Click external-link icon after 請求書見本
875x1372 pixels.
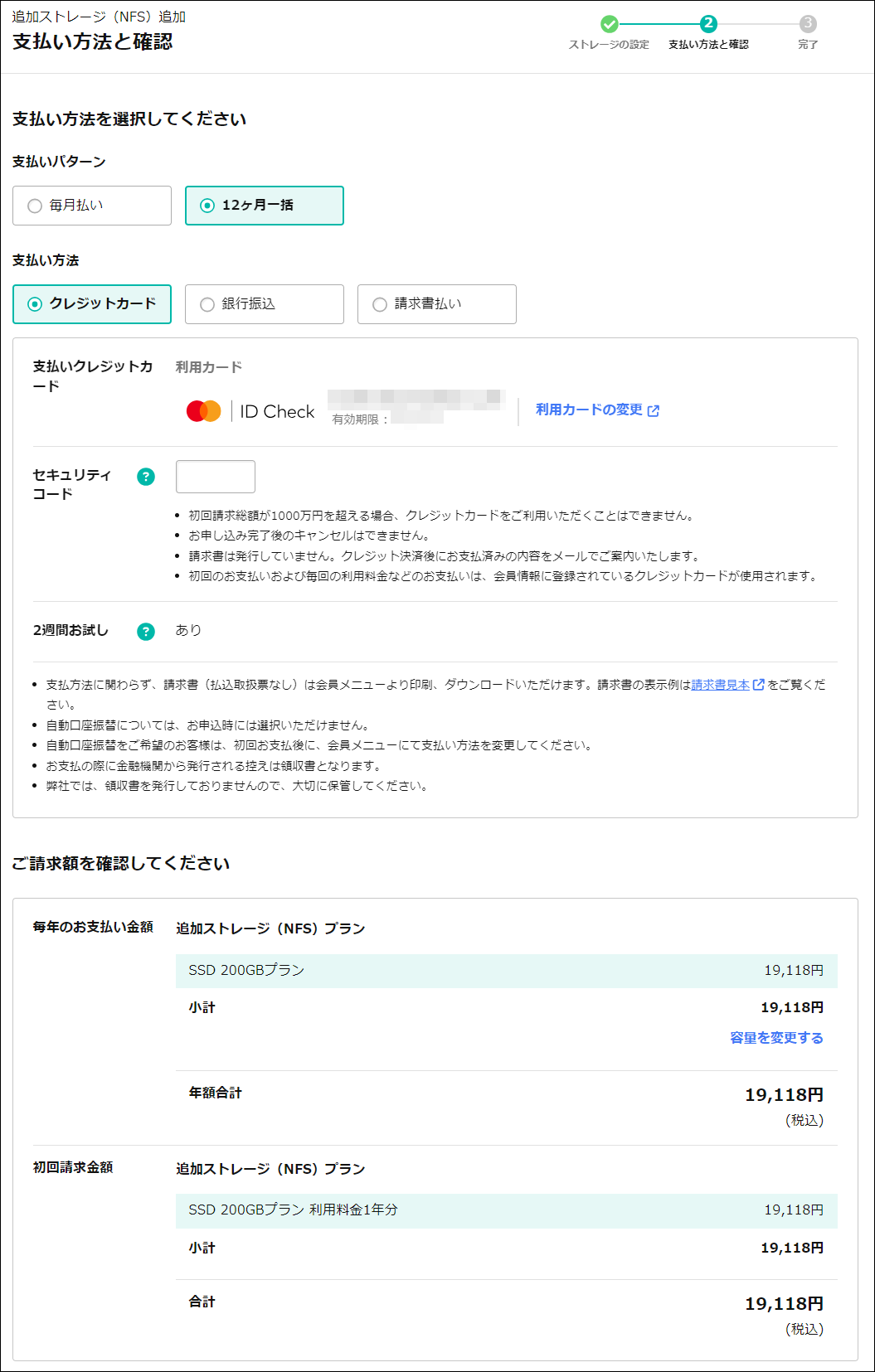(x=758, y=685)
